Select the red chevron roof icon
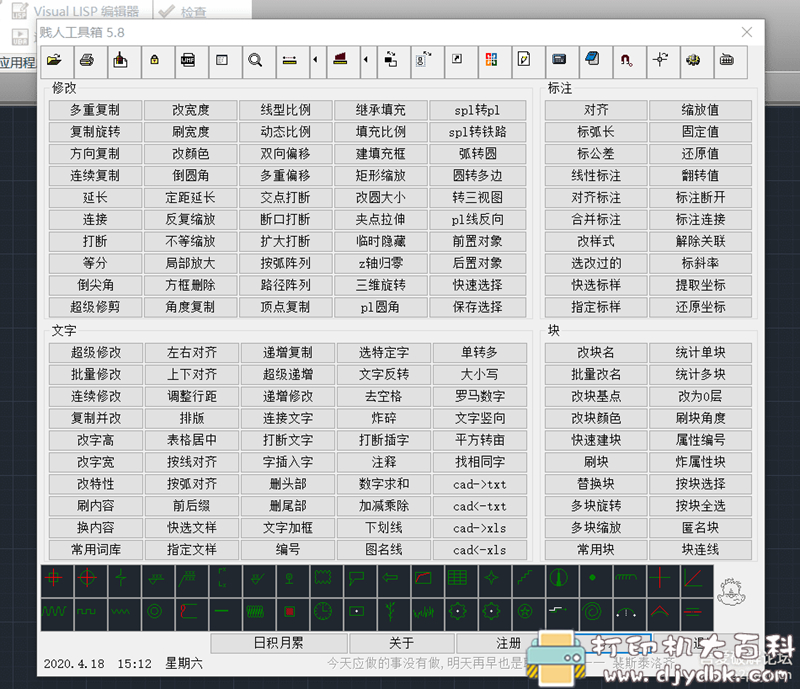Image resolution: width=800 pixels, height=689 pixels. click(x=663, y=614)
